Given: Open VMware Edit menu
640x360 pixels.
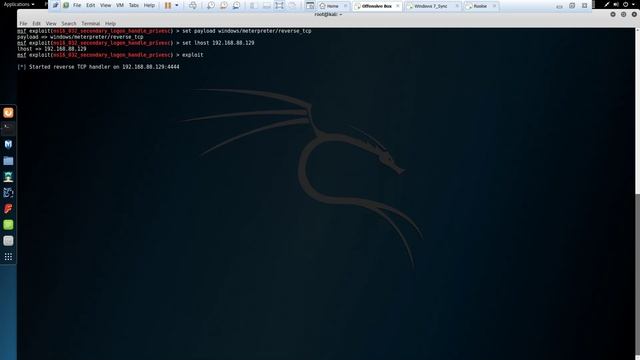Looking at the screenshot, I should pyautogui.click(x=91, y=5).
